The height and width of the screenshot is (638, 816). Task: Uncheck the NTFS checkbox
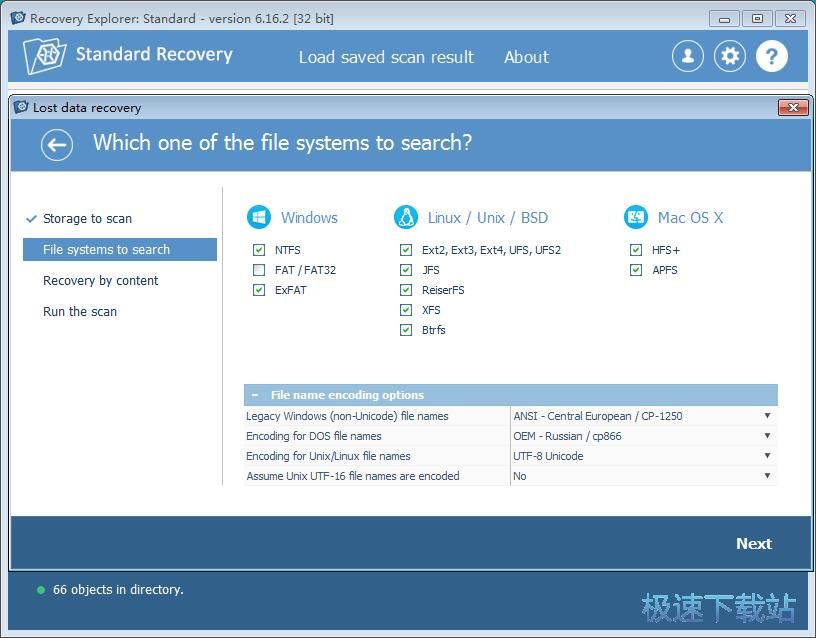click(x=259, y=250)
